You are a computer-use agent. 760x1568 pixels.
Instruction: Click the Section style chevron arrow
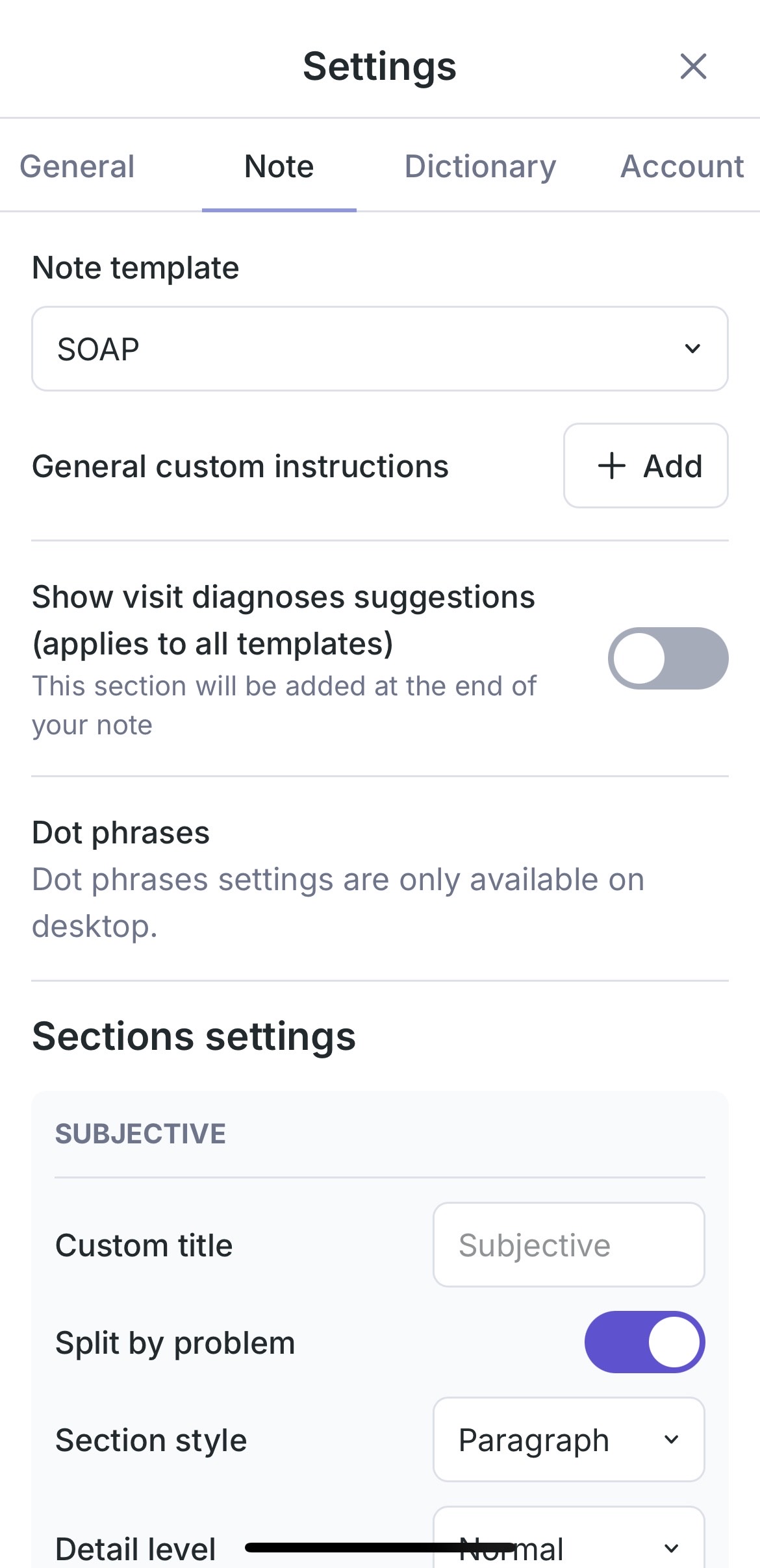click(672, 1439)
